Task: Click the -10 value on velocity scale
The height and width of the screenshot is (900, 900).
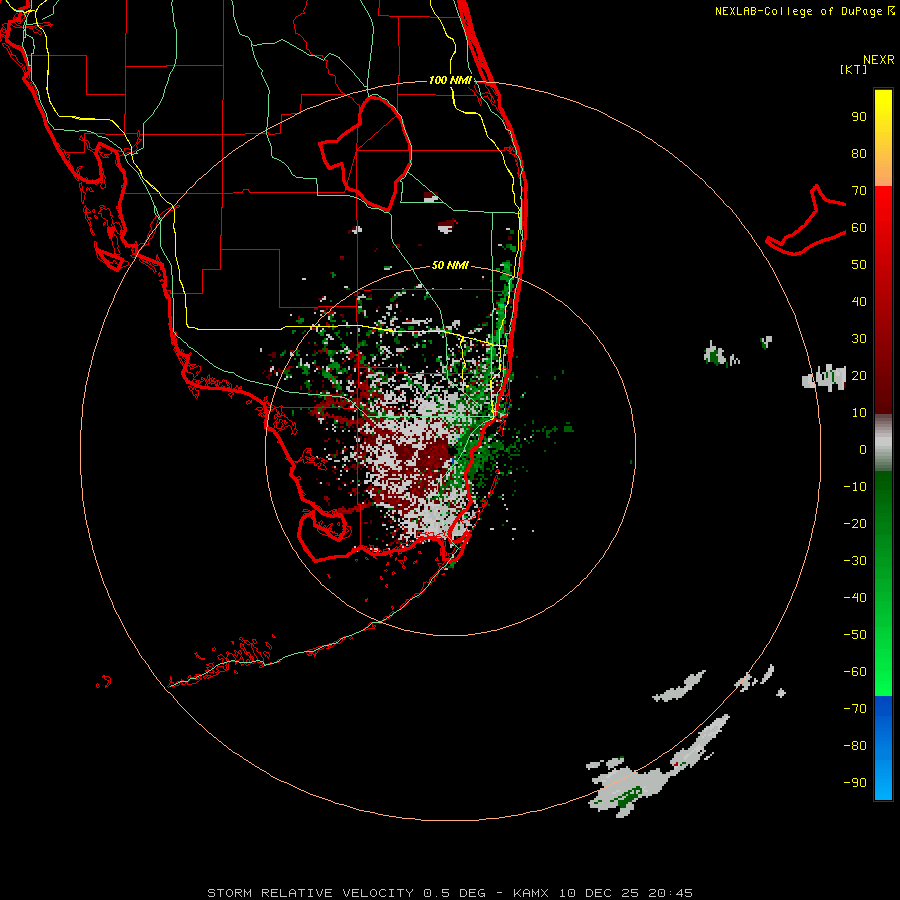Action: point(855,487)
